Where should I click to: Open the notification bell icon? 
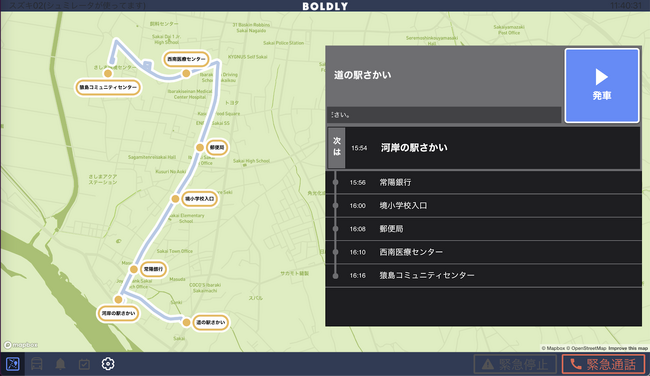click(61, 364)
